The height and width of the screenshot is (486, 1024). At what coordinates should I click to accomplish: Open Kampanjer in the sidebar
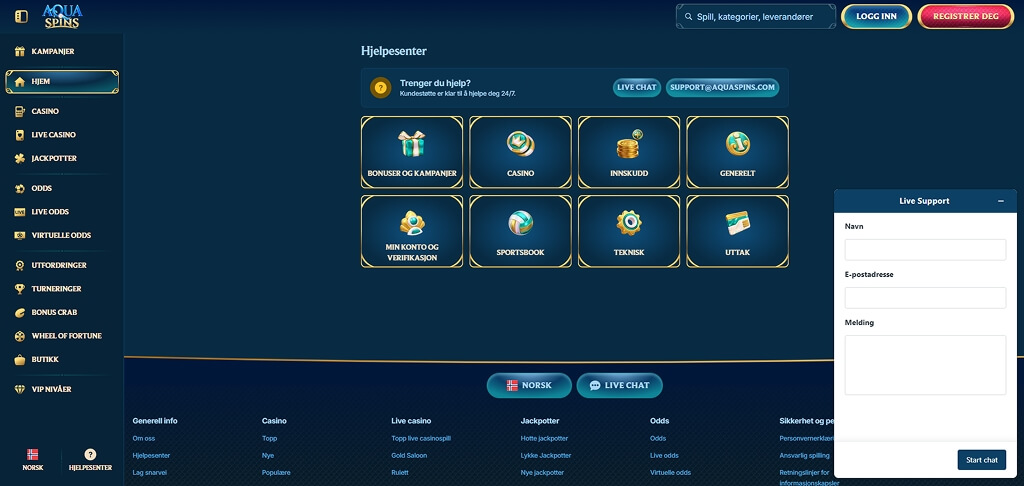click(62, 51)
